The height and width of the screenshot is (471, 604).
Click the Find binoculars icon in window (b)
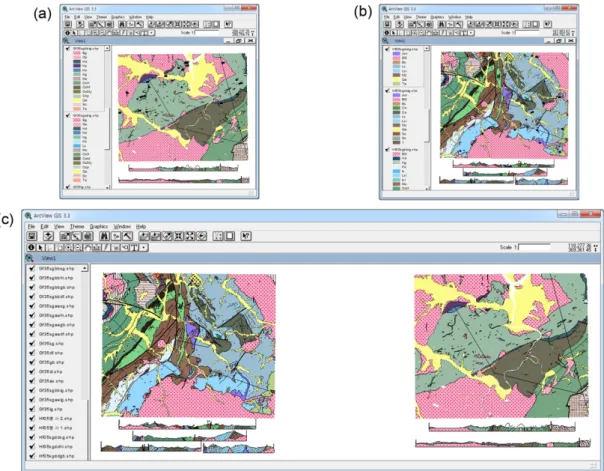pos(441,25)
